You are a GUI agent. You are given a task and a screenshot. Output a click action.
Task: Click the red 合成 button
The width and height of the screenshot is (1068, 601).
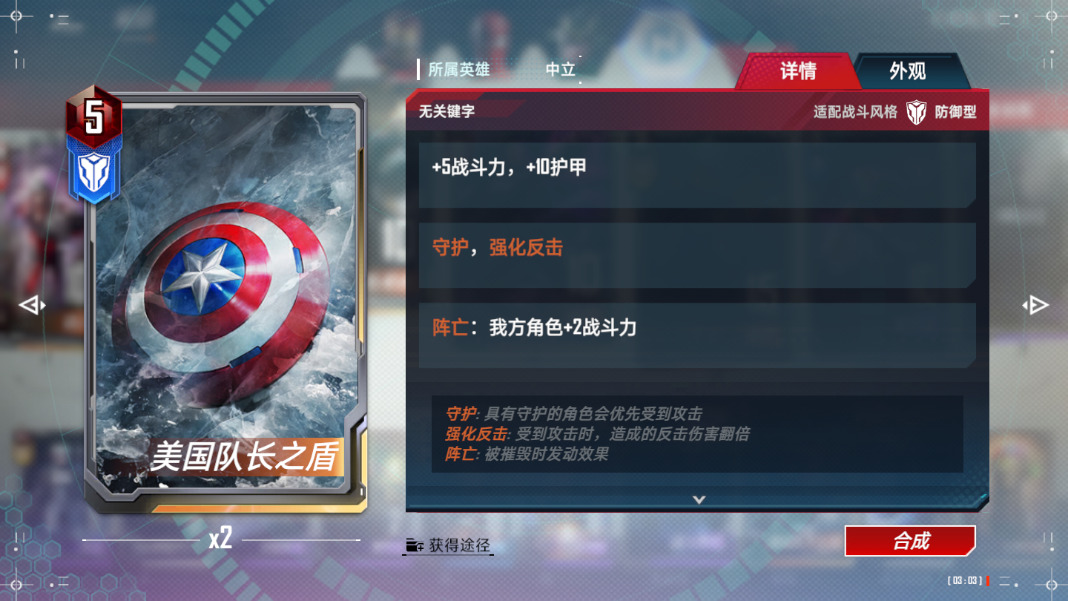[x=910, y=541]
